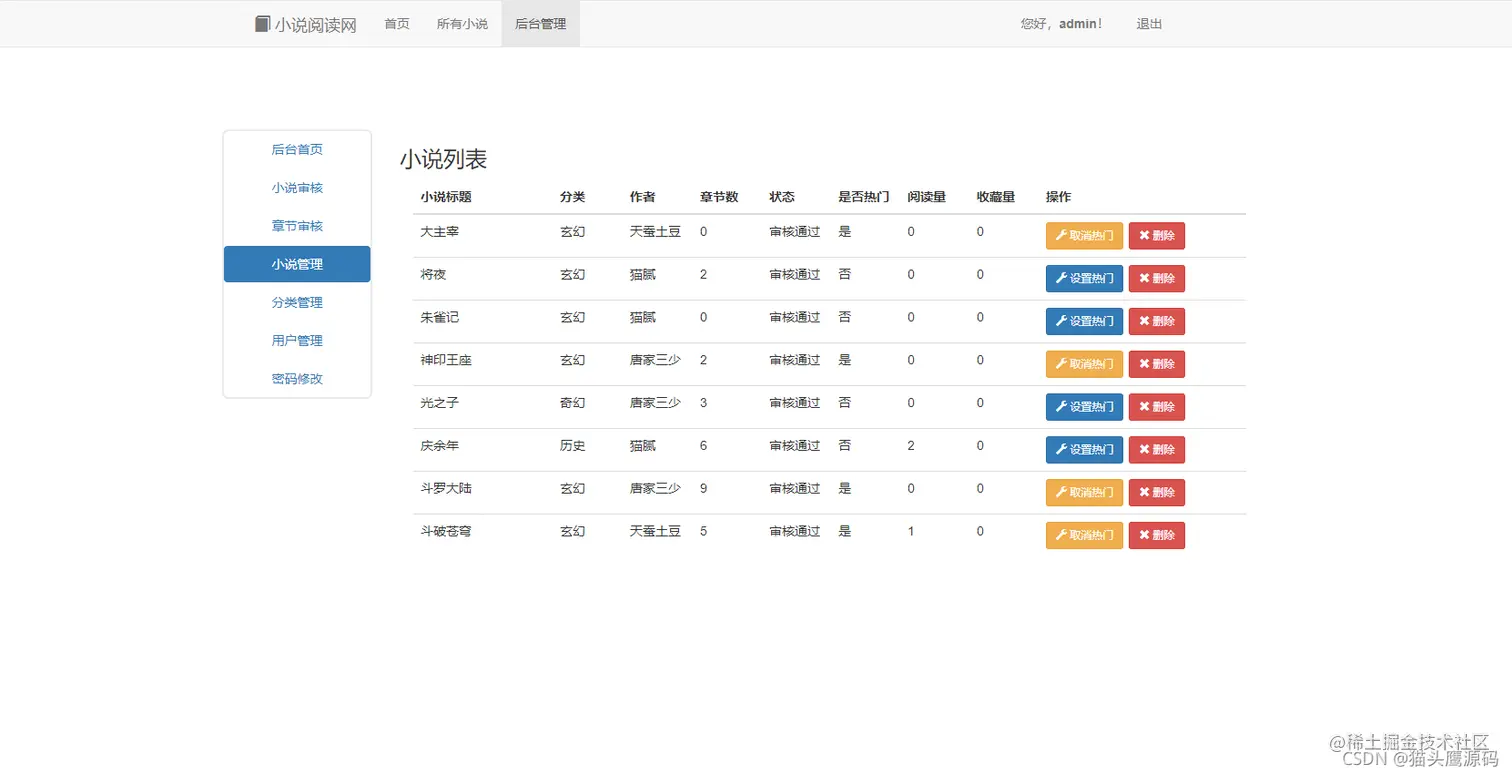Click the title cell 神印王座

446,360
